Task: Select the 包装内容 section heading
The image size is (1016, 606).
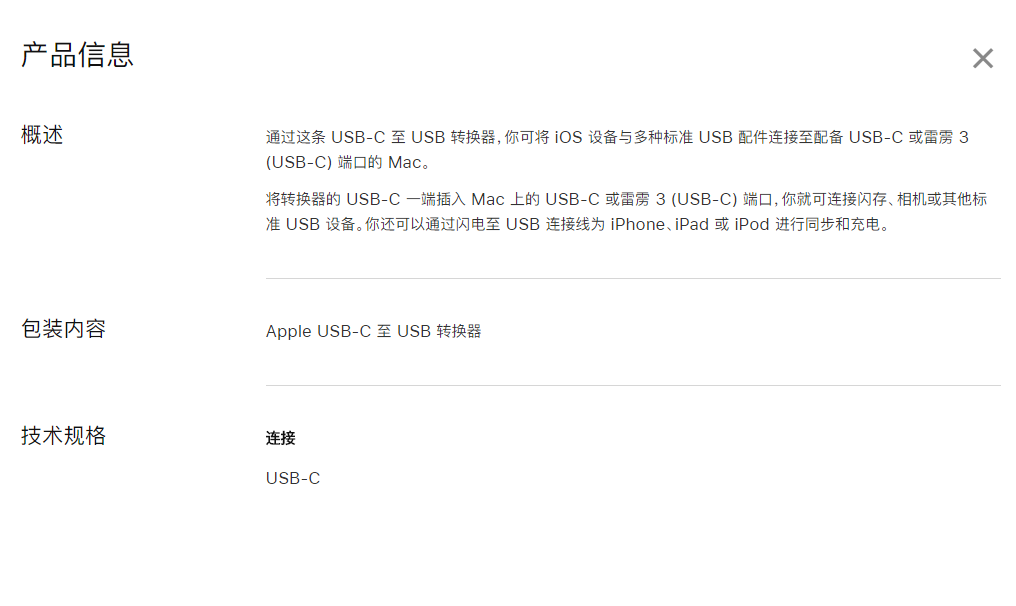Action: point(63,329)
